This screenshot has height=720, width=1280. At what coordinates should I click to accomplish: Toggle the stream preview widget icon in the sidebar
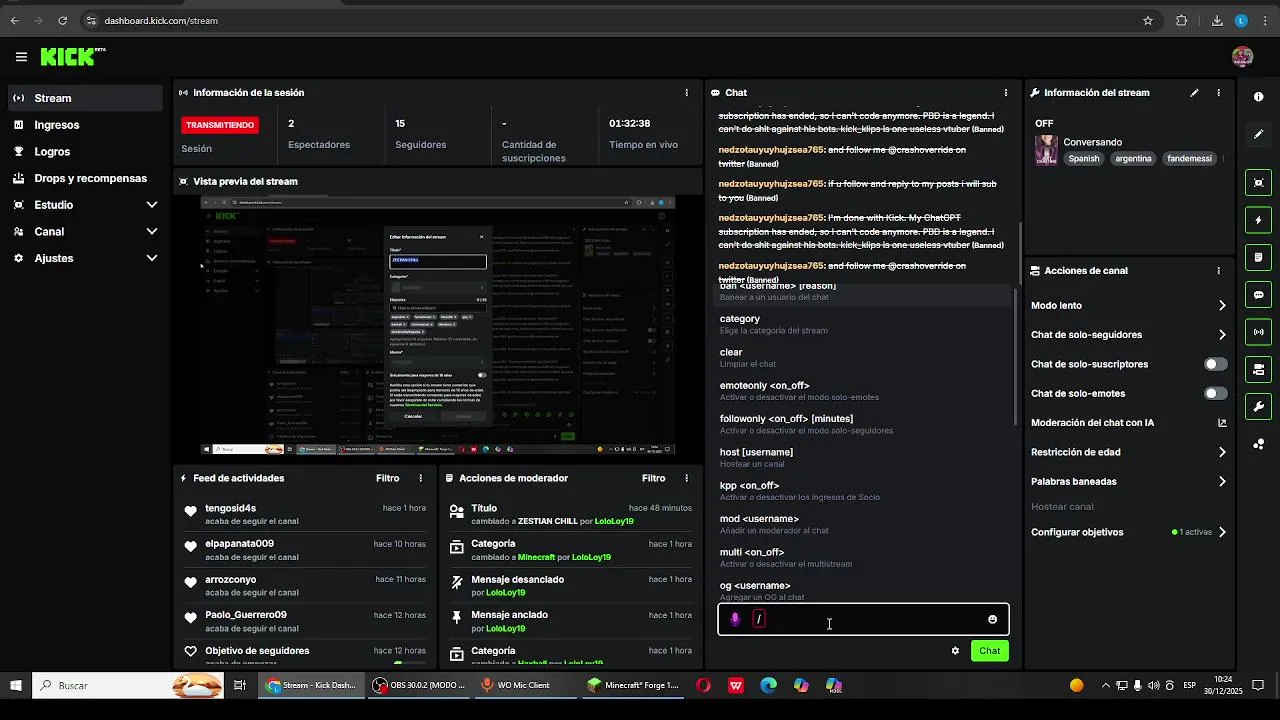1258,182
